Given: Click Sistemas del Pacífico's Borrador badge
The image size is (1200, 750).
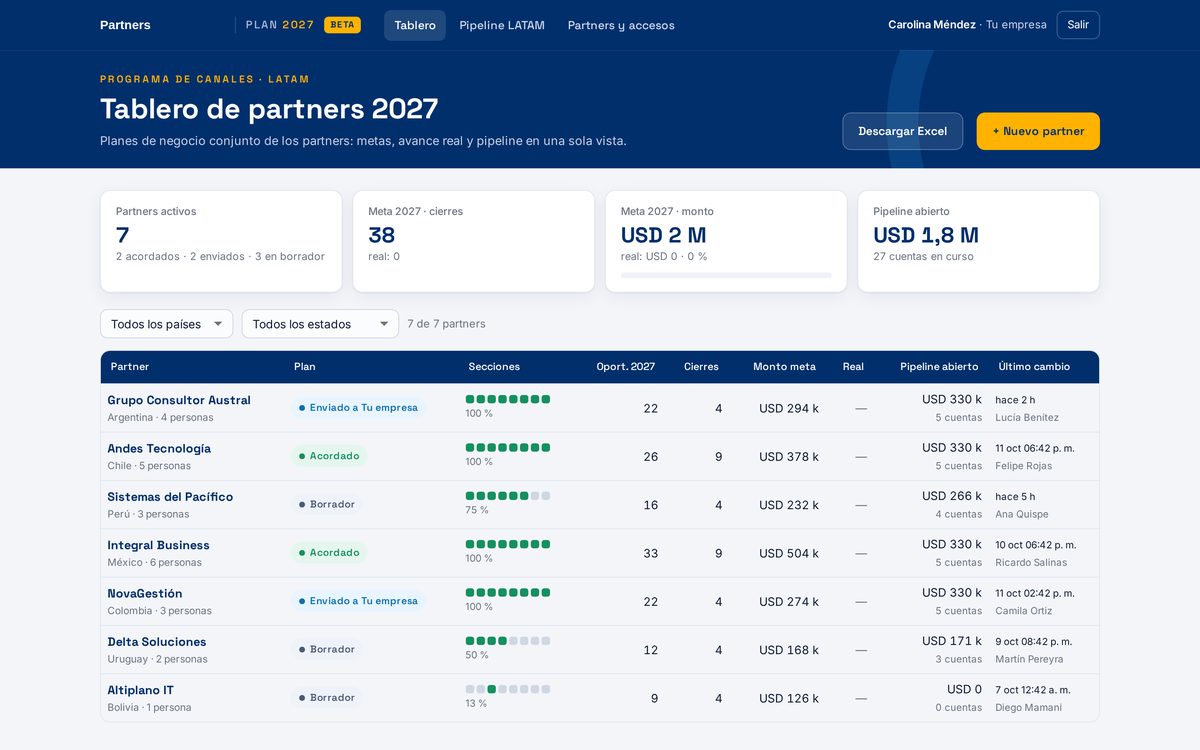Looking at the screenshot, I should [x=327, y=504].
